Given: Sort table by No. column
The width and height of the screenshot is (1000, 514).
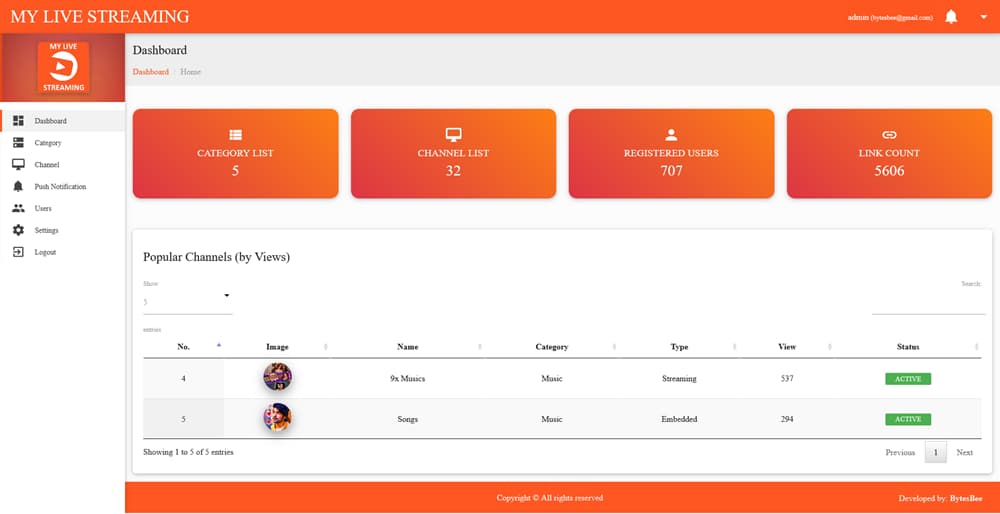Looking at the screenshot, I should point(183,347).
